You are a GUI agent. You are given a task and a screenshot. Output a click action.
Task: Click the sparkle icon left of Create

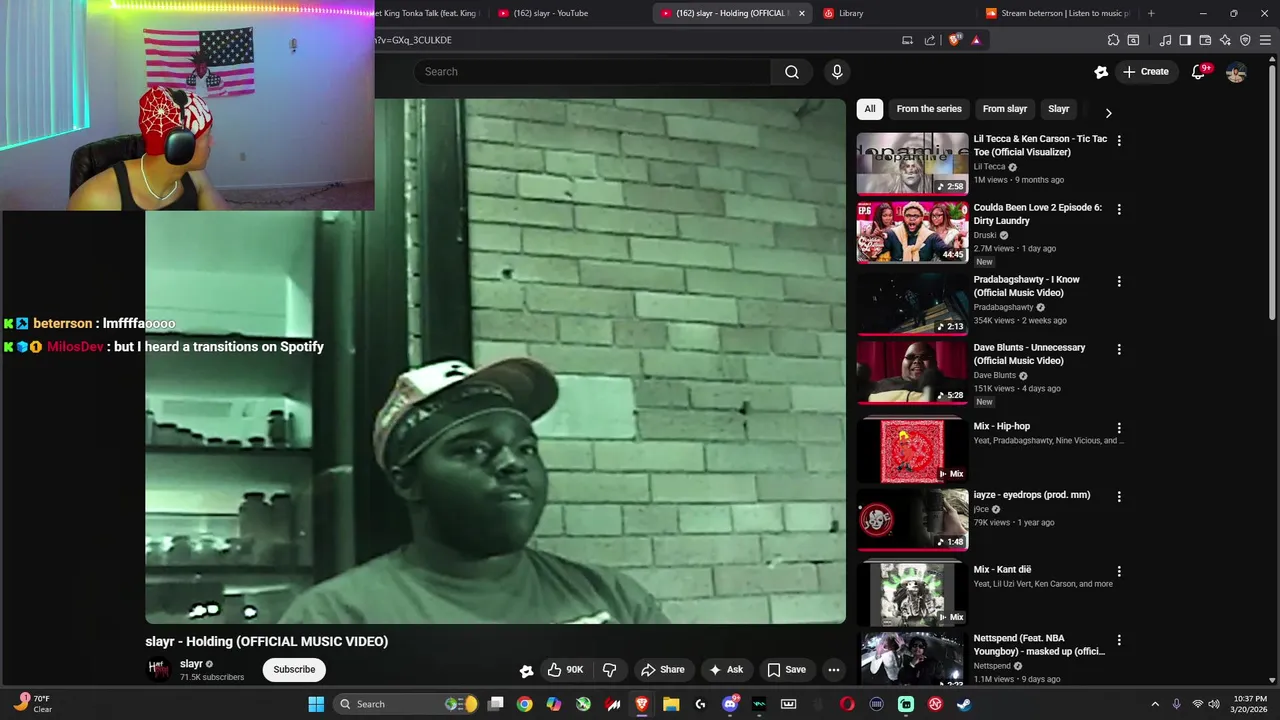point(1101,72)
